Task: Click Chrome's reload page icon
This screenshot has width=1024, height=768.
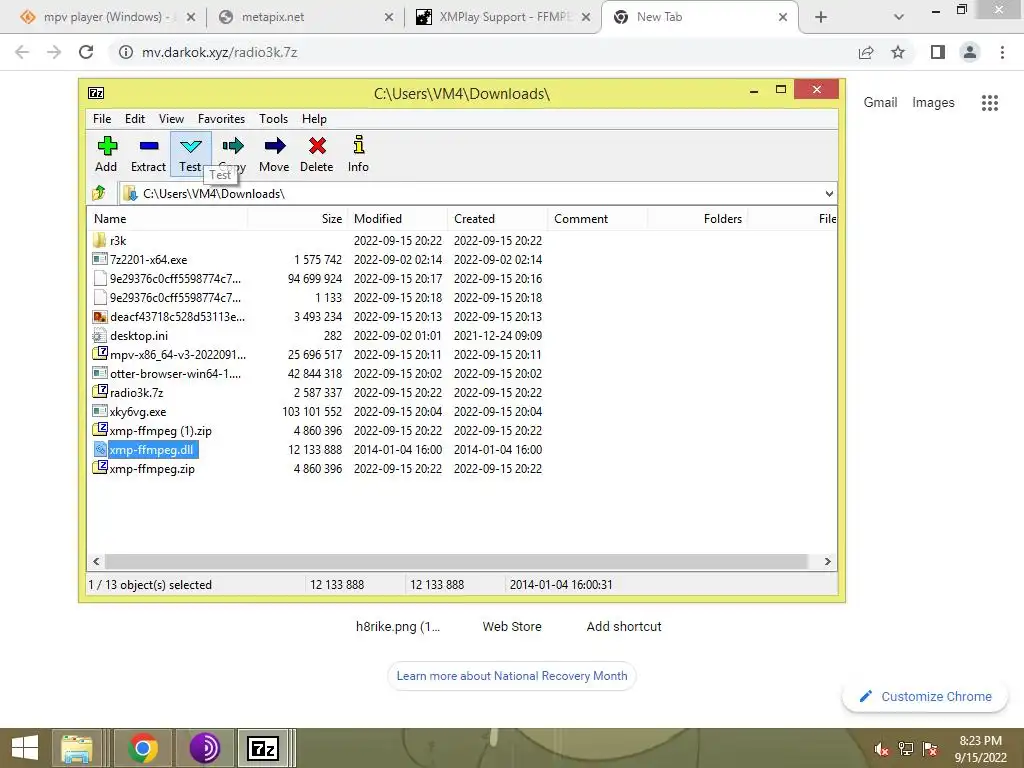Action: click(86, 52)
